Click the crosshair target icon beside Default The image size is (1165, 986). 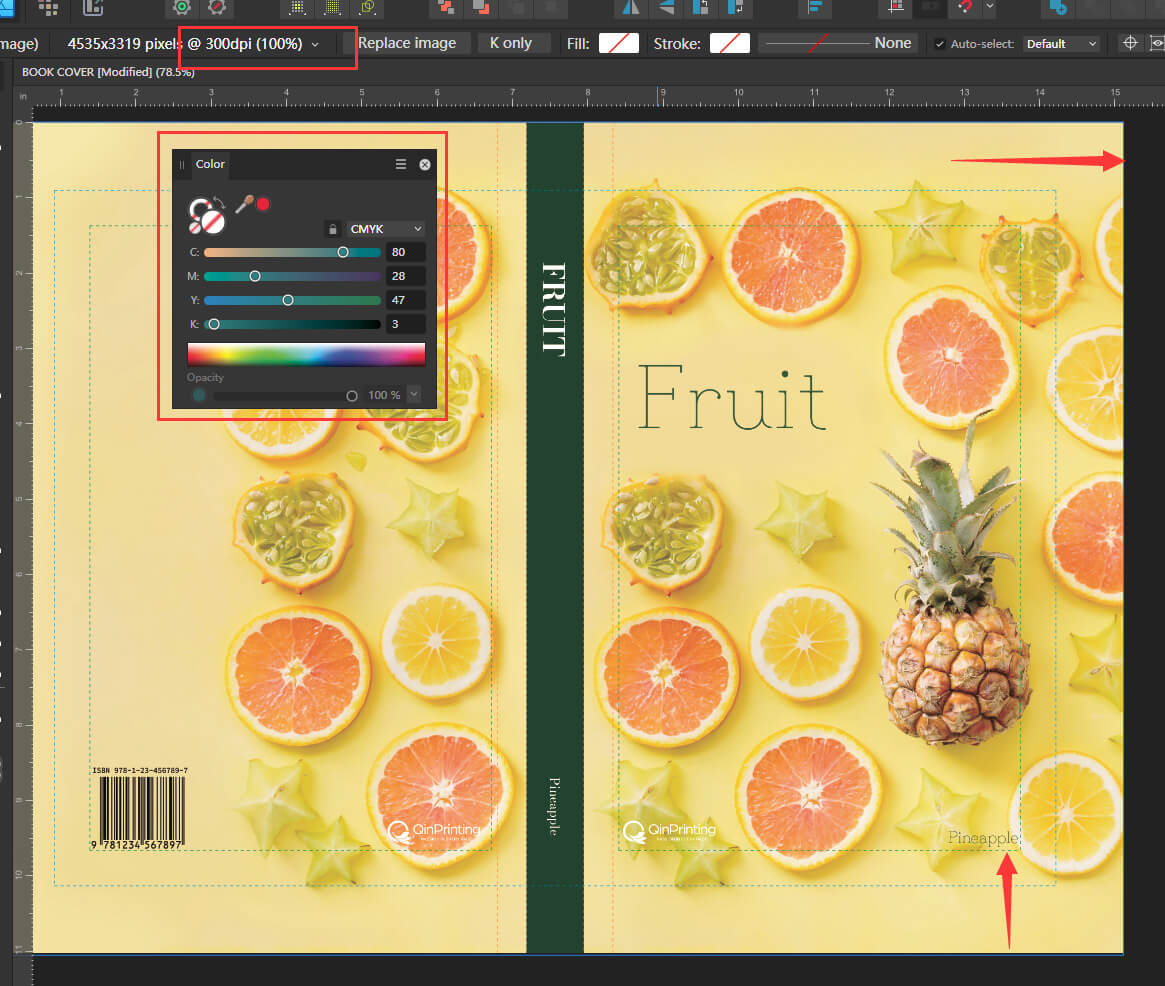pyautogui.click(x=1131, y=43)
